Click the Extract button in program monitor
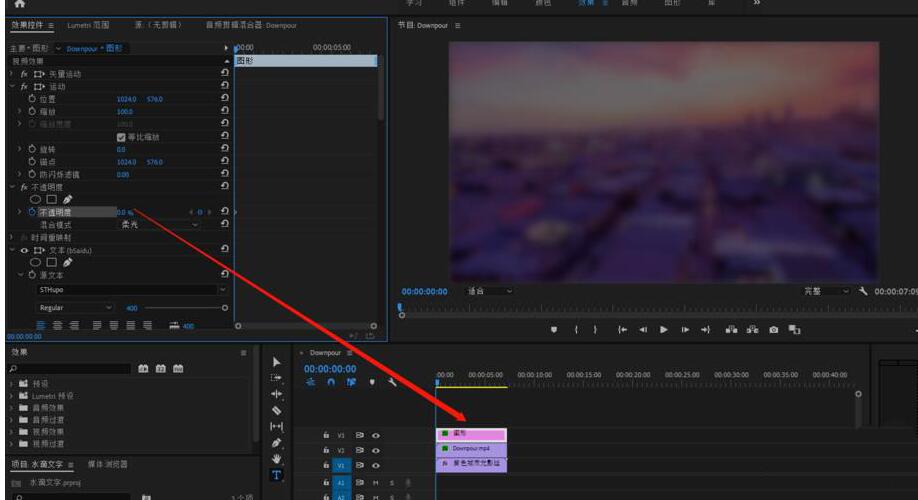This screenshot has width=918, height=500. tap(752, 330)
